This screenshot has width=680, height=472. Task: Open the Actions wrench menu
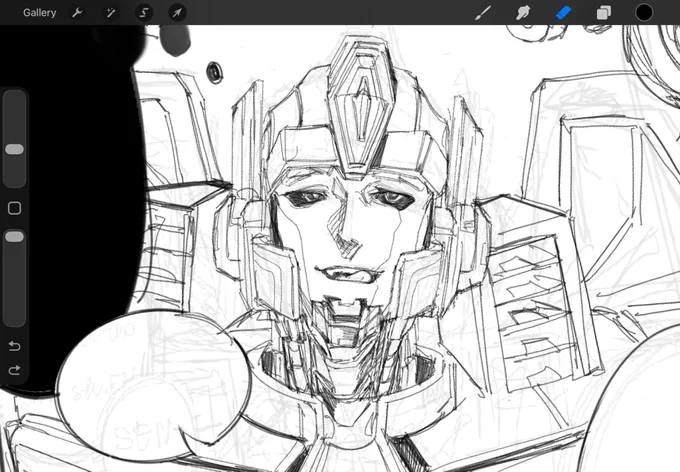coord(77,13)
